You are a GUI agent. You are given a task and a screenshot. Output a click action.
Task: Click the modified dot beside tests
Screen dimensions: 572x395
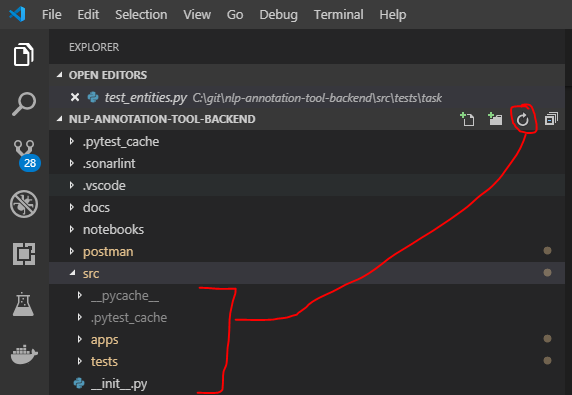tap(547, 360)
